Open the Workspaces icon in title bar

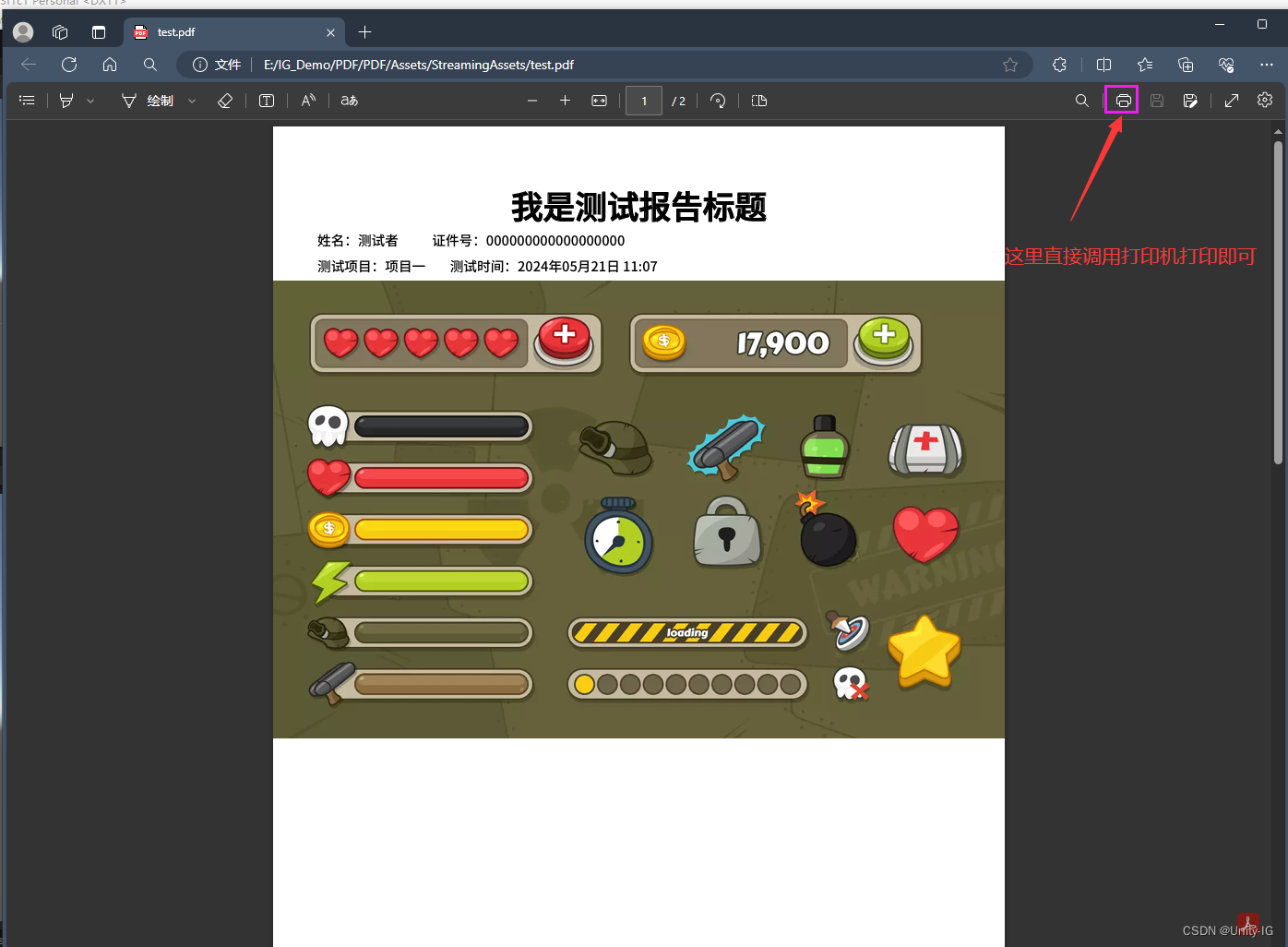coord(60,32)
